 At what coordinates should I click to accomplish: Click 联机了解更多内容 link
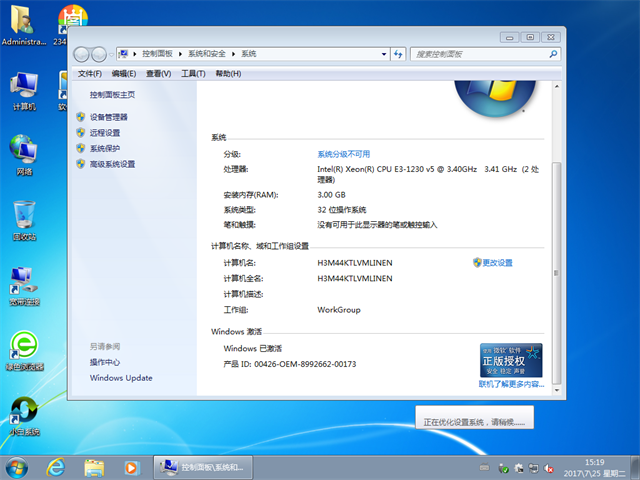click(x=511, y=384)
